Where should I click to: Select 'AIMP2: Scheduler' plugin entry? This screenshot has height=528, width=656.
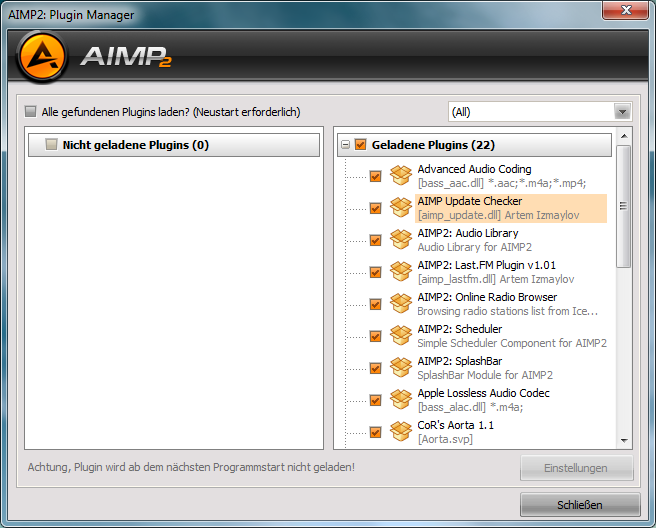(x=511, y=336)
